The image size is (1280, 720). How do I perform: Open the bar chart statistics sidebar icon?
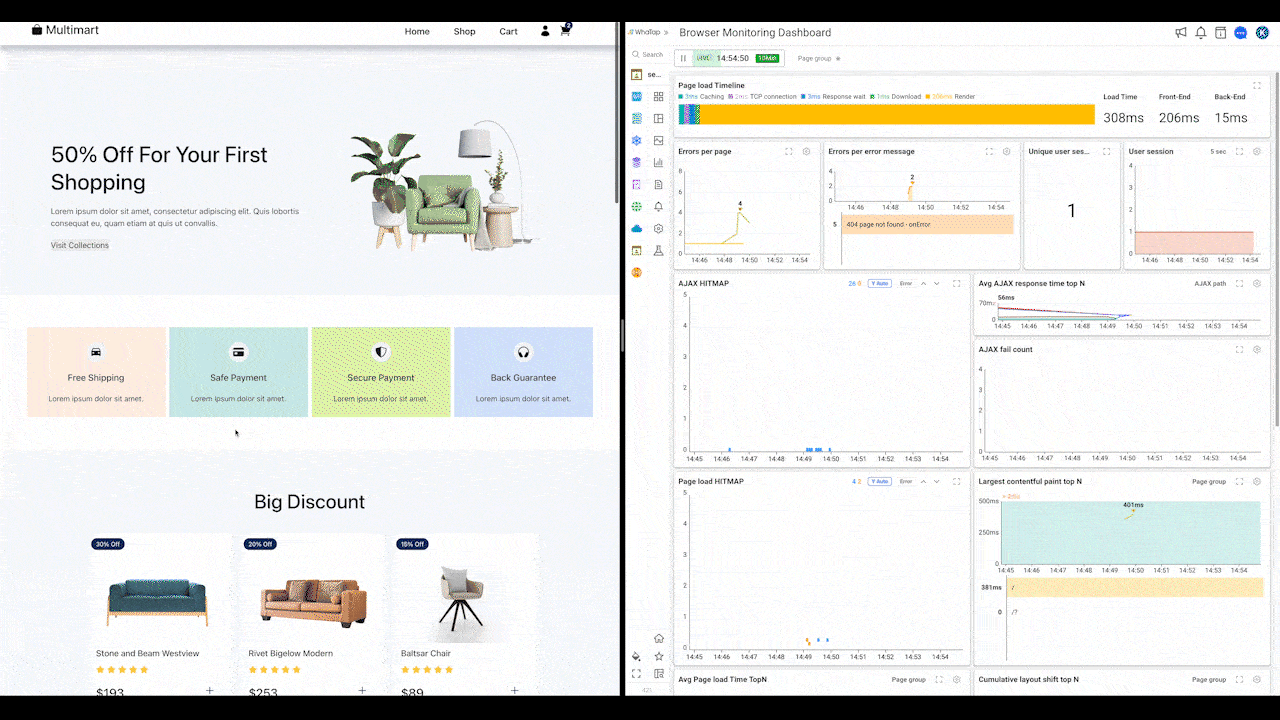click(x=658, y=162)
